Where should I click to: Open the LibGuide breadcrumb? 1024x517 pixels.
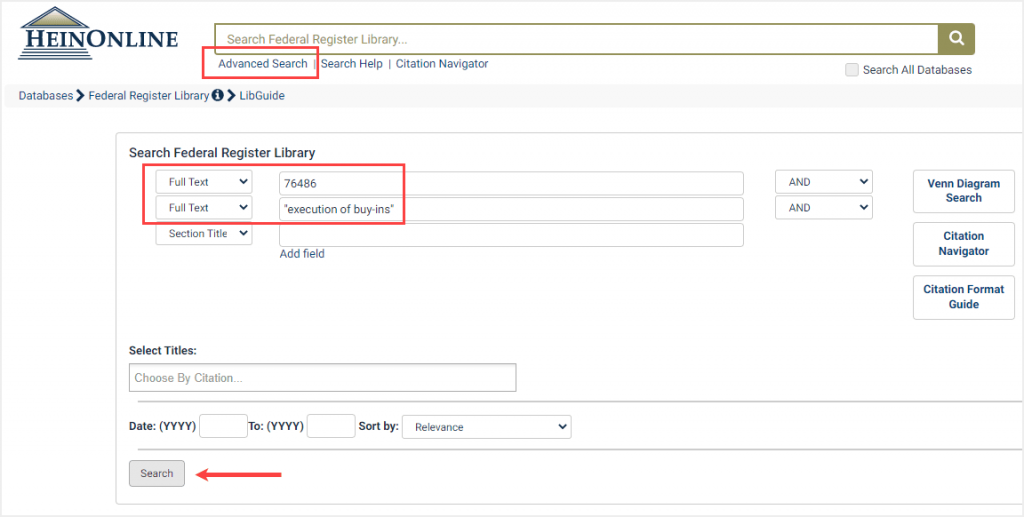coord(262,95)
